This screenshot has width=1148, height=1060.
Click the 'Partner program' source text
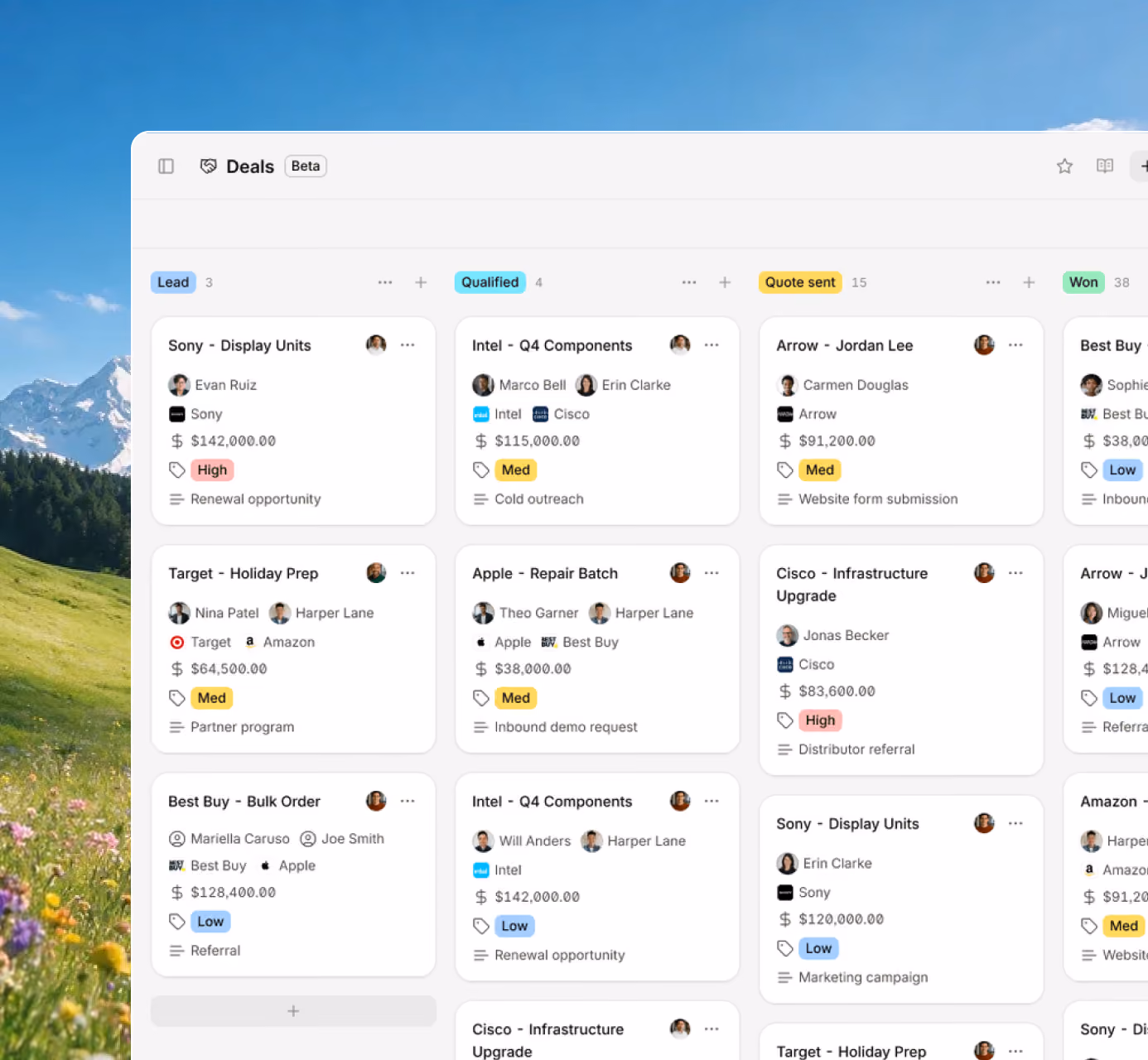243,727
